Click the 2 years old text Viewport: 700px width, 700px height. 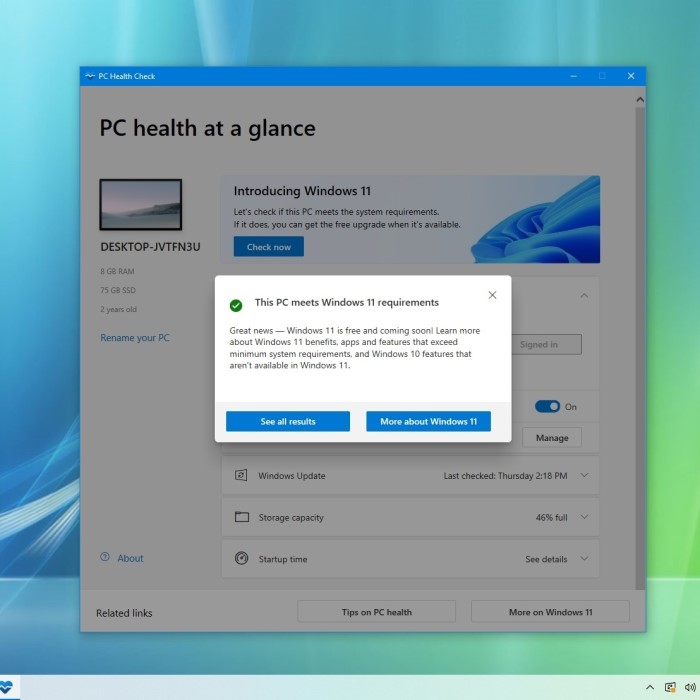[x=118, y=309]
